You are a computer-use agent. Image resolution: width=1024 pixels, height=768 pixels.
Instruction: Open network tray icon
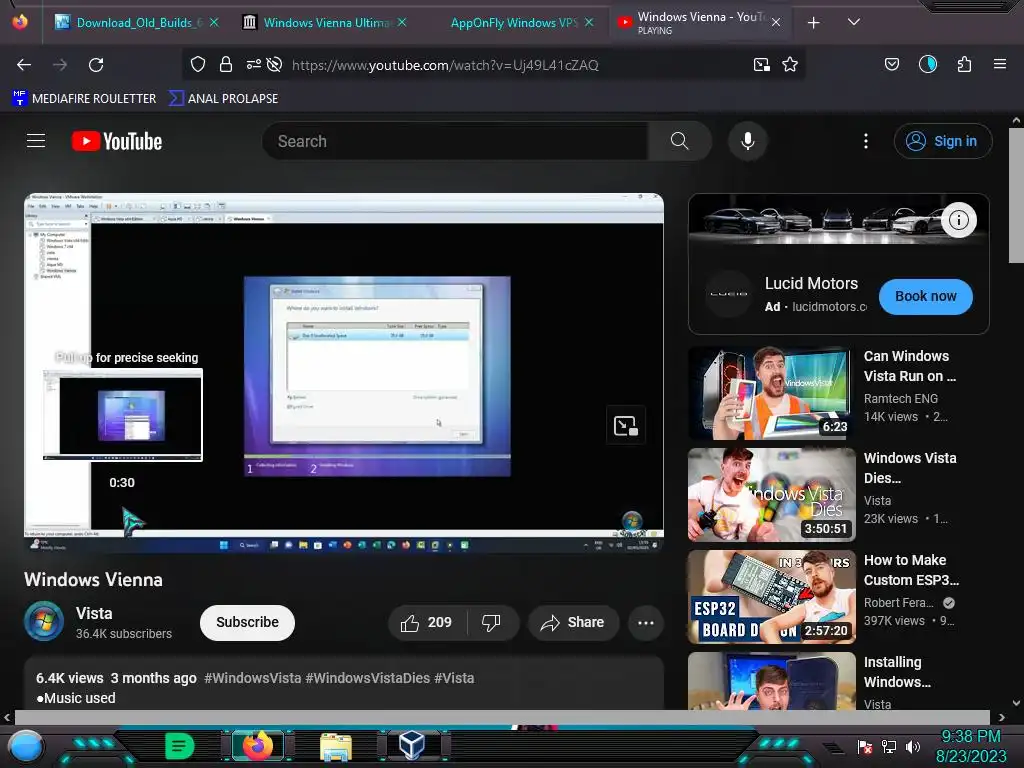click(889, 746)
